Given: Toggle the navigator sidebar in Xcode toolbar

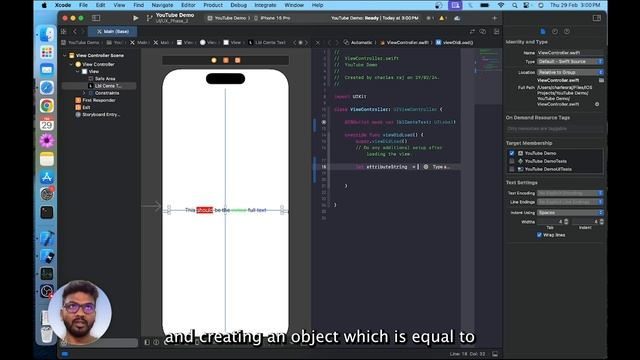Looking at the screenshot, I should [x=96, y=18].
